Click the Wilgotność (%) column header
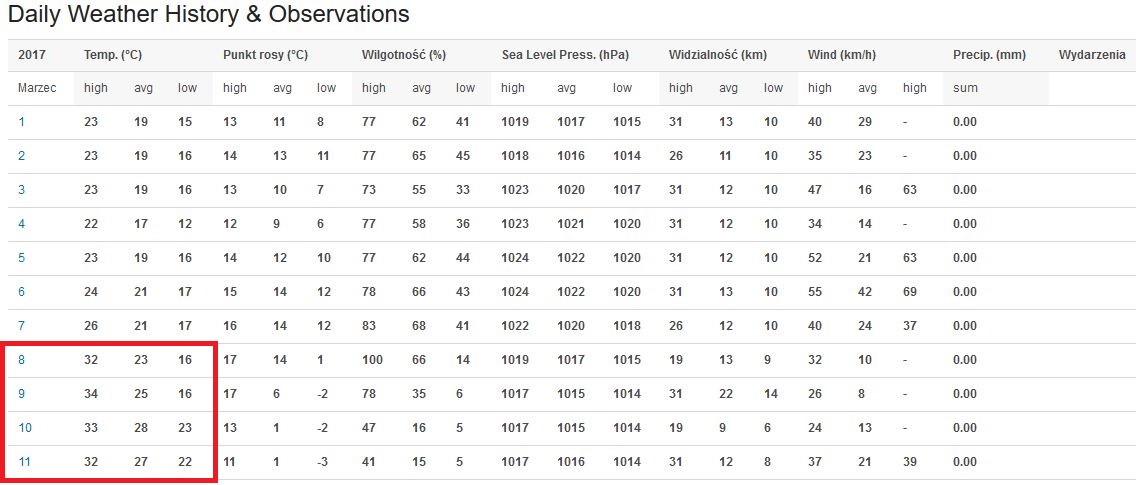The image size is (1136, 485). point(402,55)
